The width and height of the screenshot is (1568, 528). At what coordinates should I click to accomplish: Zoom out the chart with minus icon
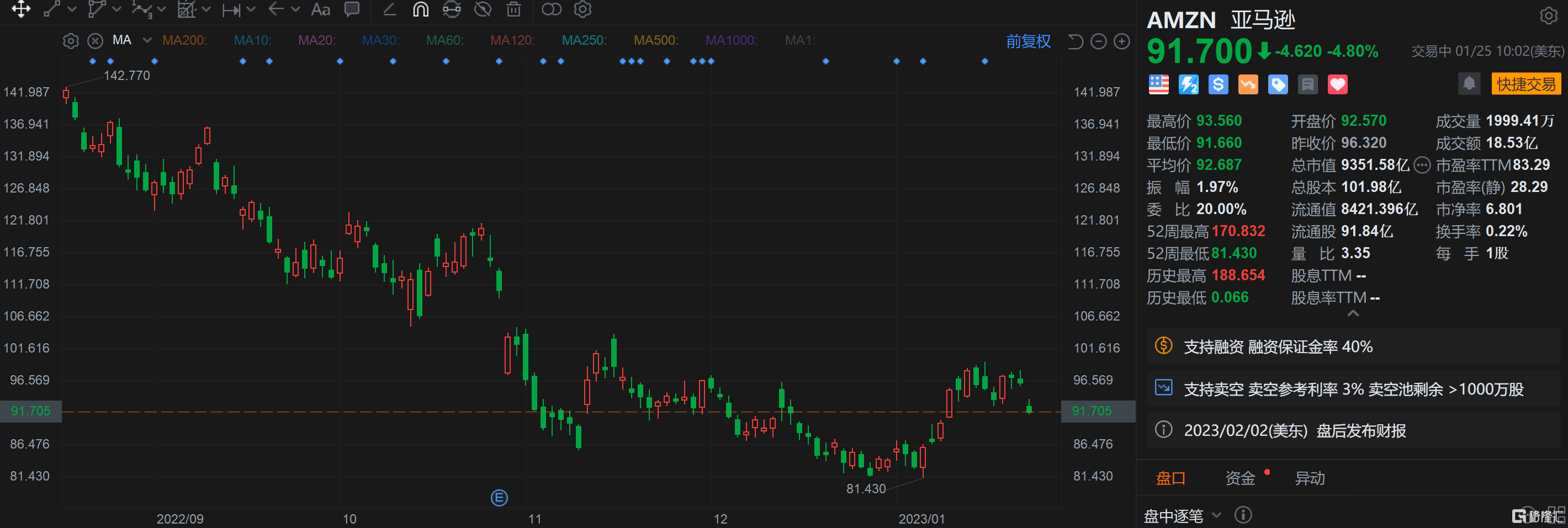[1099, 41]
